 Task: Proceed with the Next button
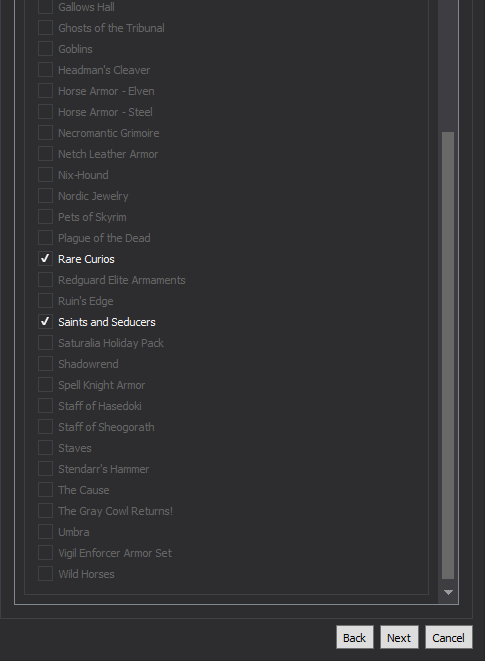[399, 637]
